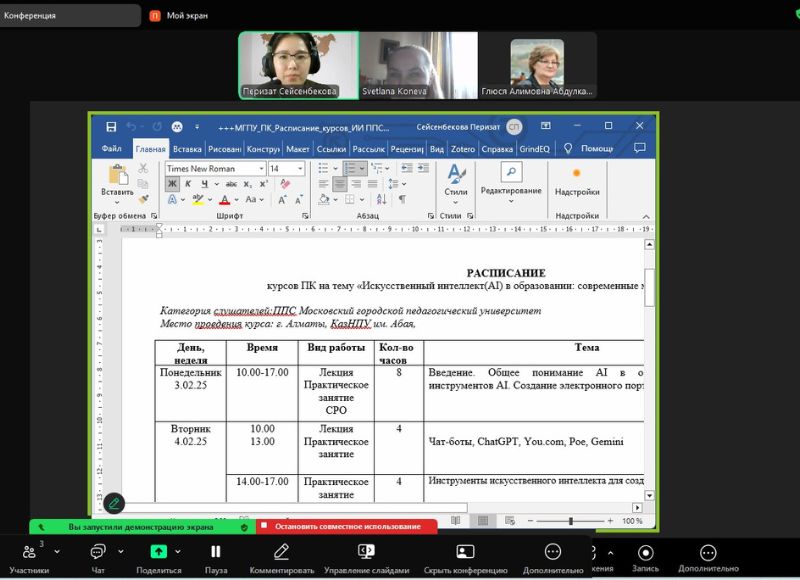The width and height of the screenshot is (800, 580).
Task: Toggle bold formatting (Ж) in ribbon
Action: coord(172,185)
